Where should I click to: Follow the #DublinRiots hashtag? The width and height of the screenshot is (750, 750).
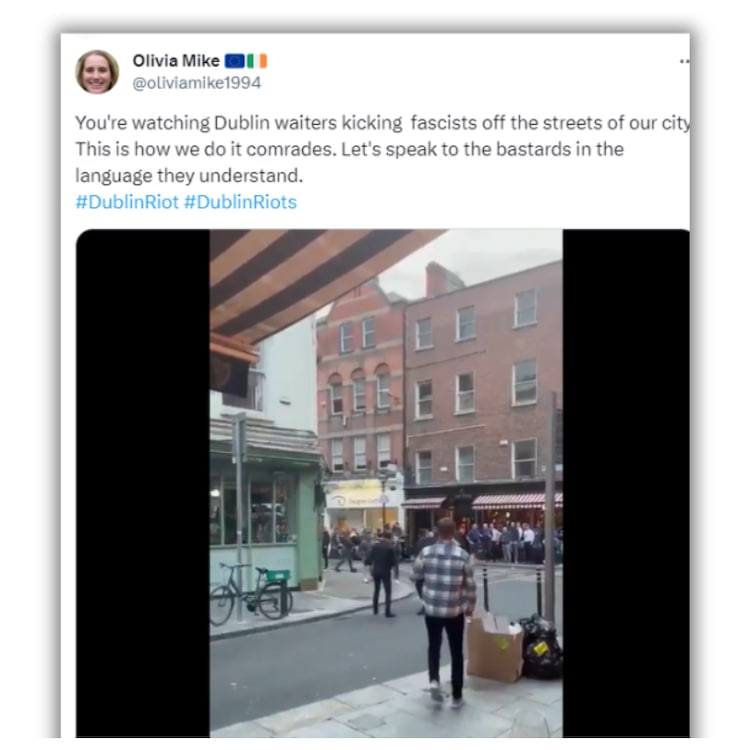tap(240, 202)
